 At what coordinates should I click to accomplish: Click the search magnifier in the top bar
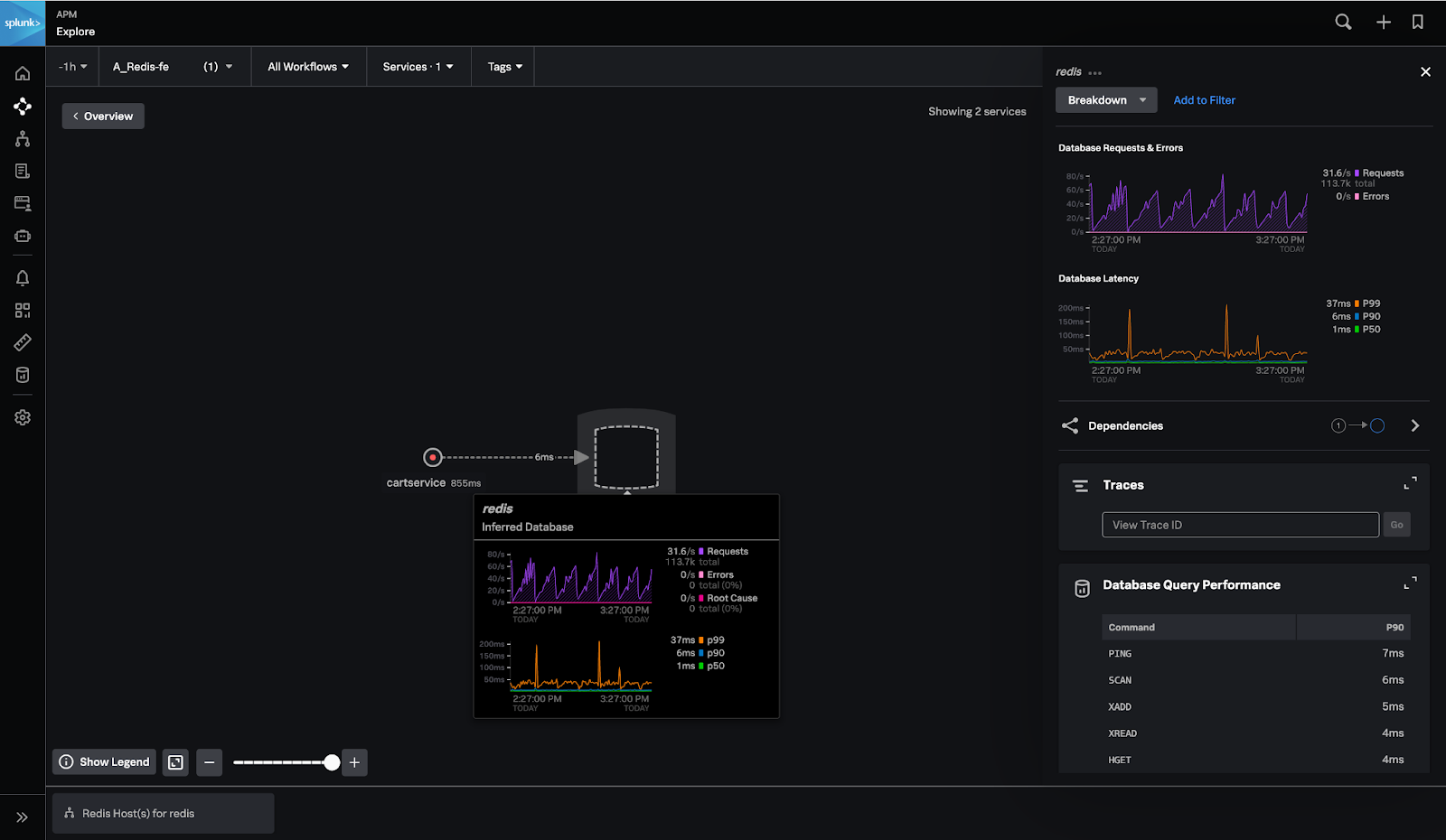click(x=1343, y=21)
